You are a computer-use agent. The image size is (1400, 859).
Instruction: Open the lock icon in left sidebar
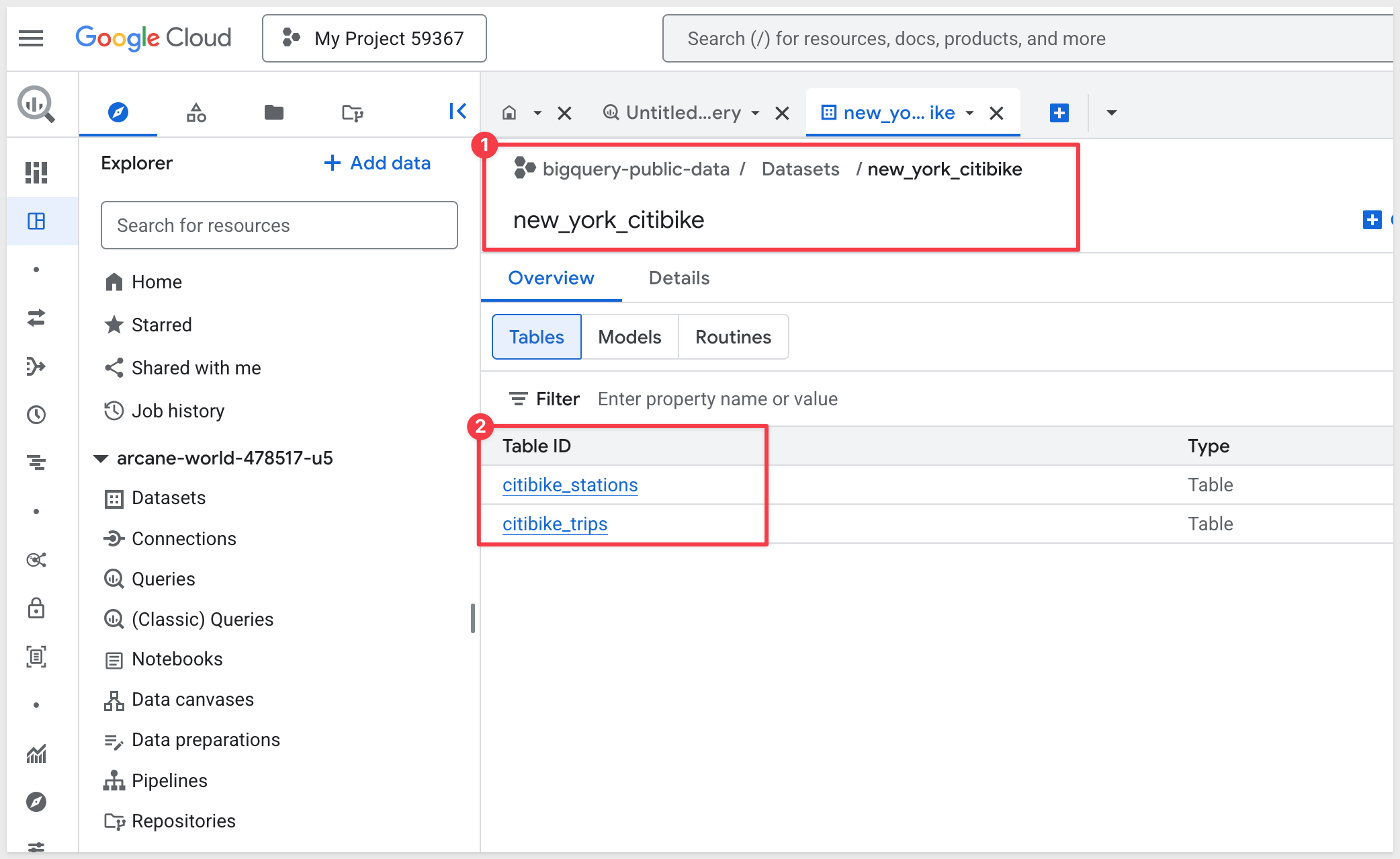(x=36, y=608)
